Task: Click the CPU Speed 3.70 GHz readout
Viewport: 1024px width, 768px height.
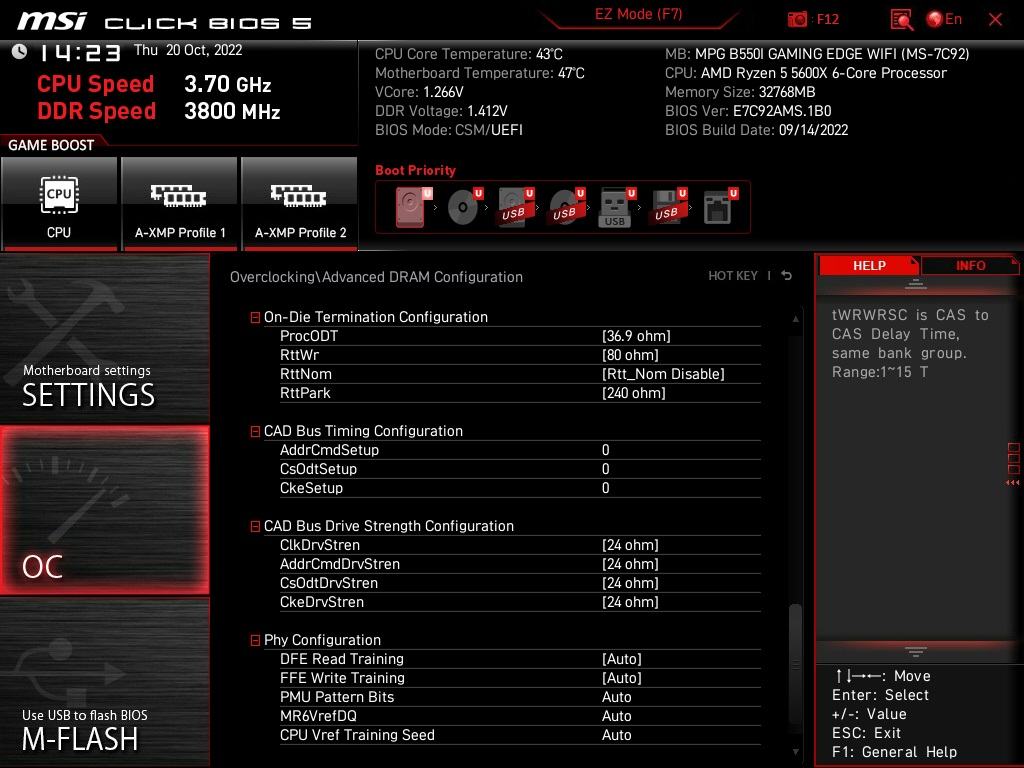Action: 154,84
